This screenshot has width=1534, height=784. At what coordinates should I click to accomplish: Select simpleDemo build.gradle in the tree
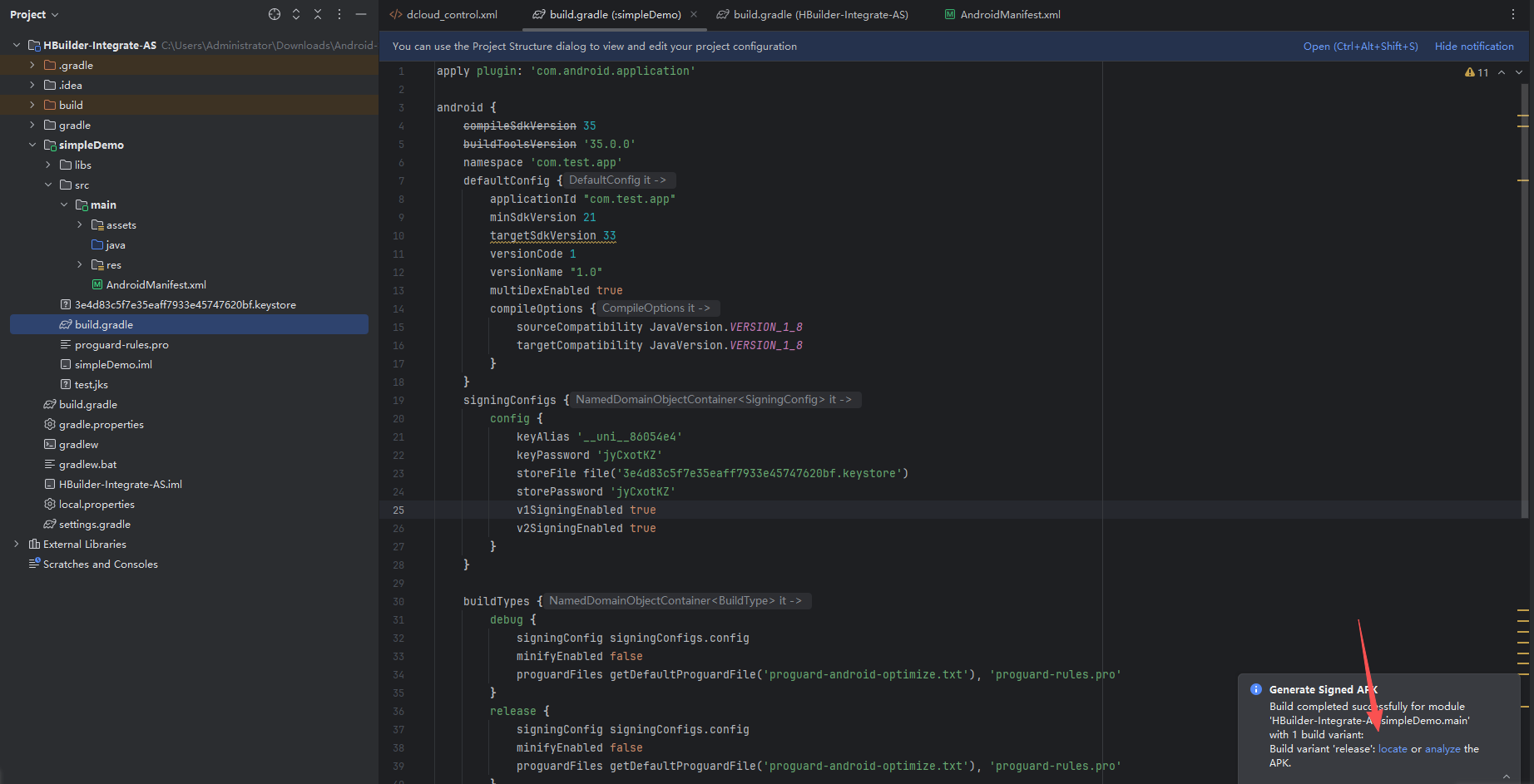pos(189,324)
